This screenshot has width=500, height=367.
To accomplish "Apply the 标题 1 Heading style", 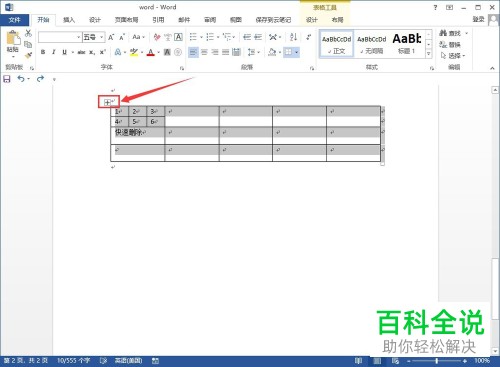I will click(x=407, y=44).
